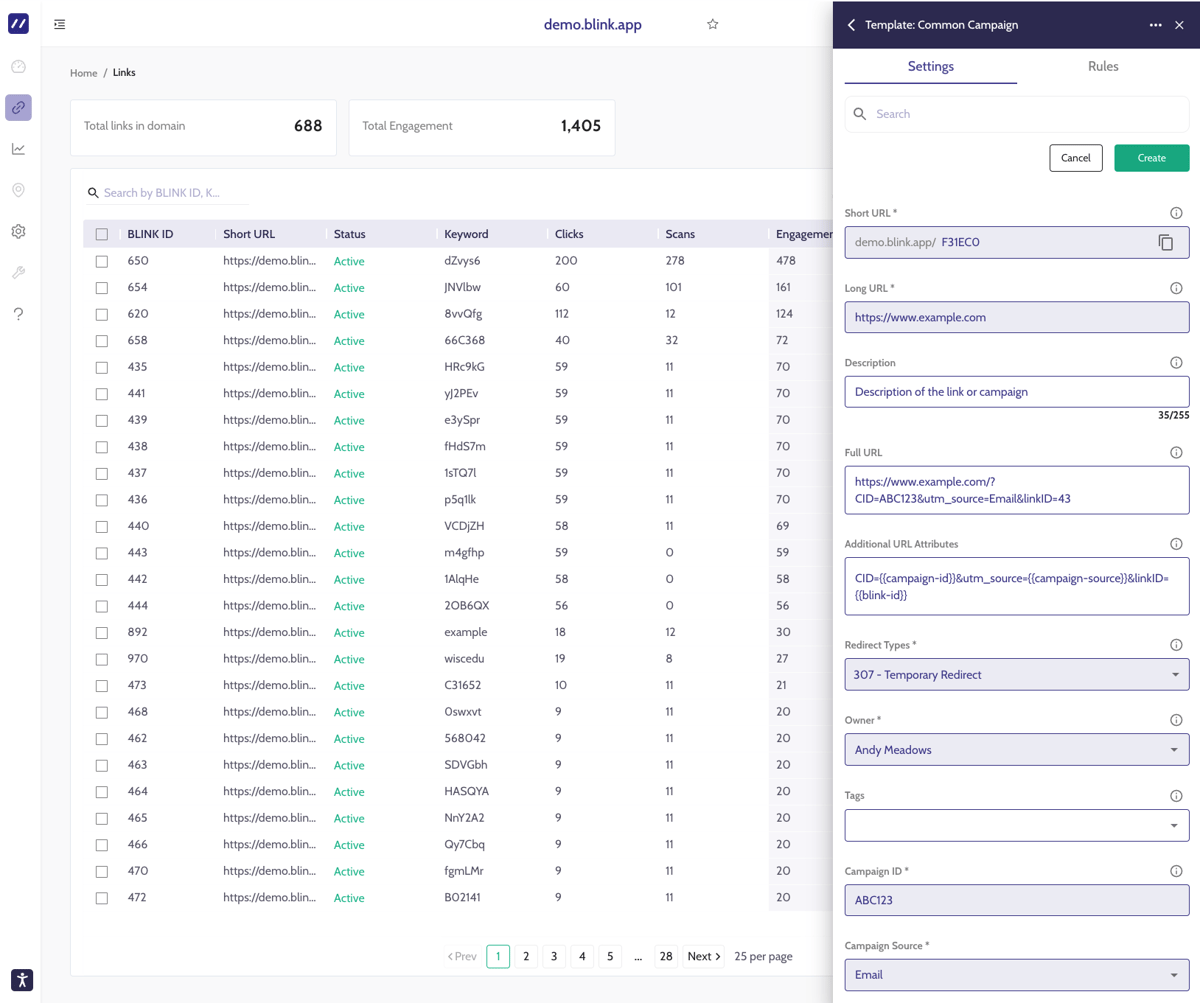Open the Owner dropdown showing Andy Meadows
Viewport: 1200px width, 1003px height.
(1016, 749)
